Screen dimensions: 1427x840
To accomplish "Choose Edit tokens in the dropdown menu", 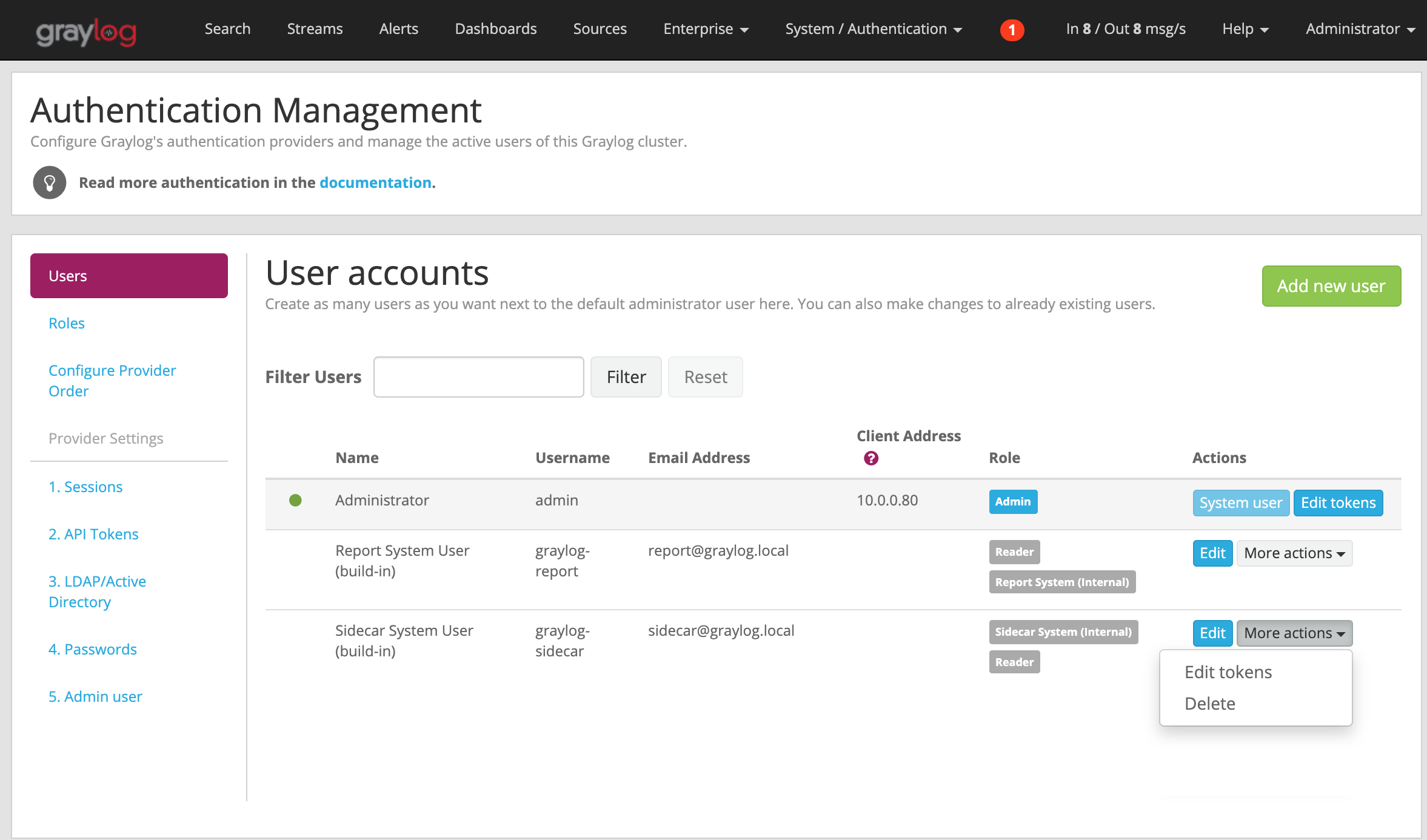I will 1228,672.
